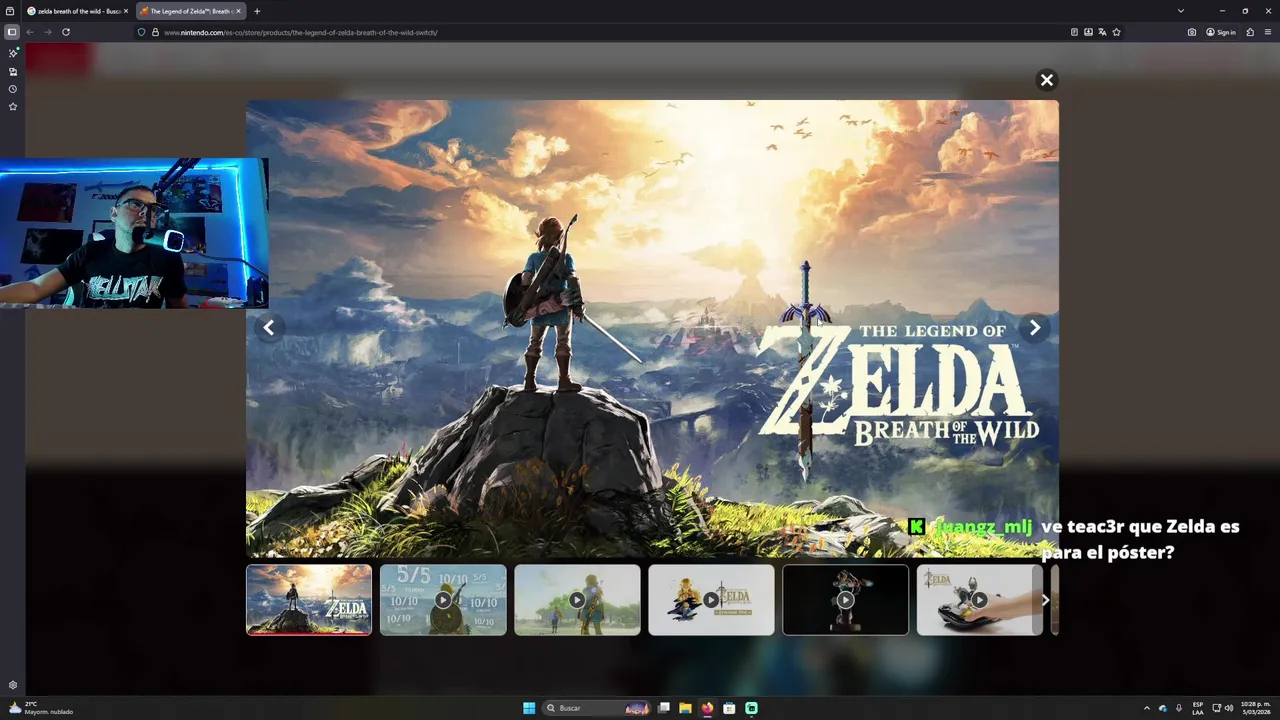
Task: Change ESP LAA keyboard language
Action: (1198, 708)
